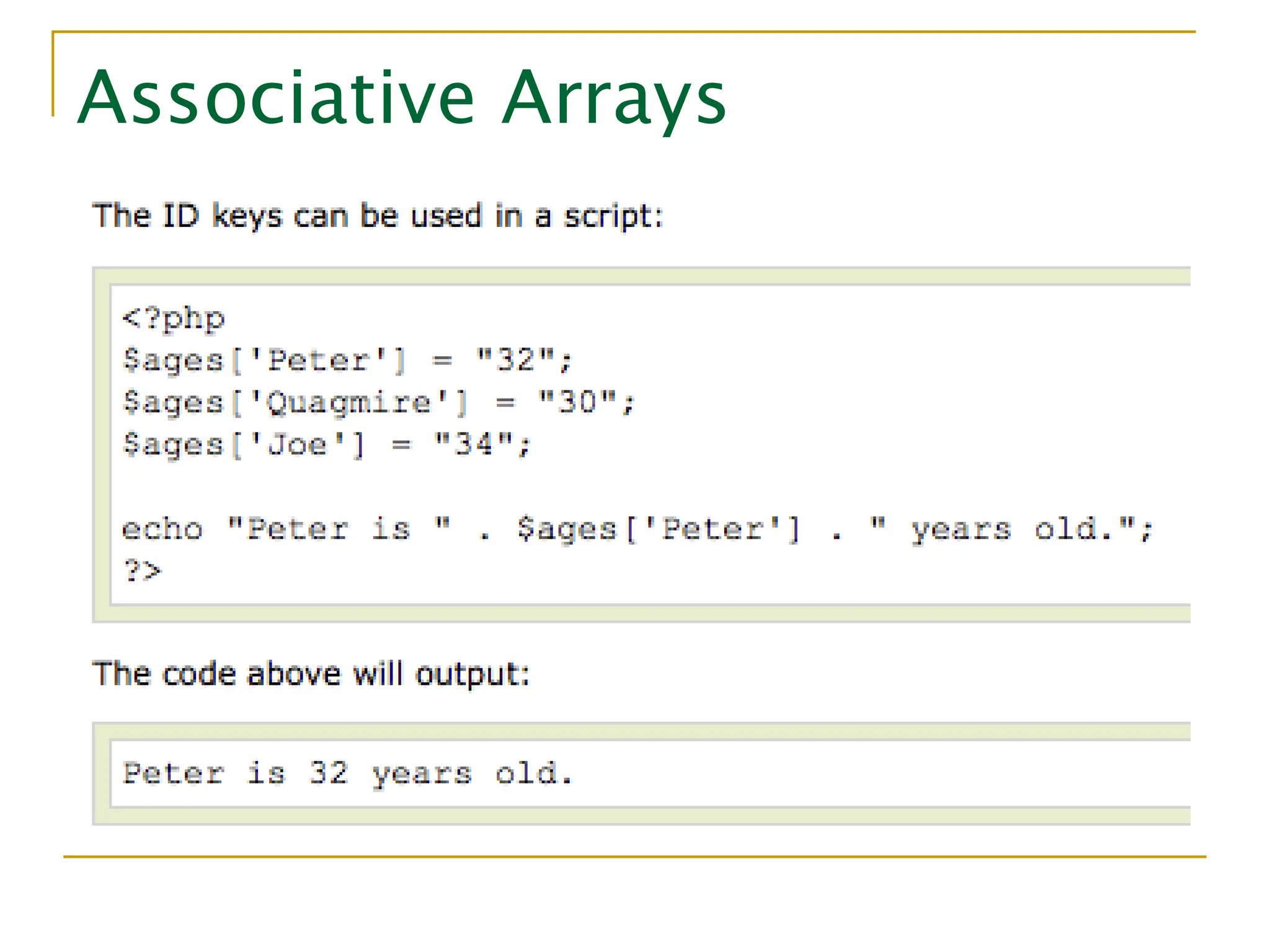Click the "30" value in code
This screenshot has width=1270, height=952.
[x=577, y=402]
